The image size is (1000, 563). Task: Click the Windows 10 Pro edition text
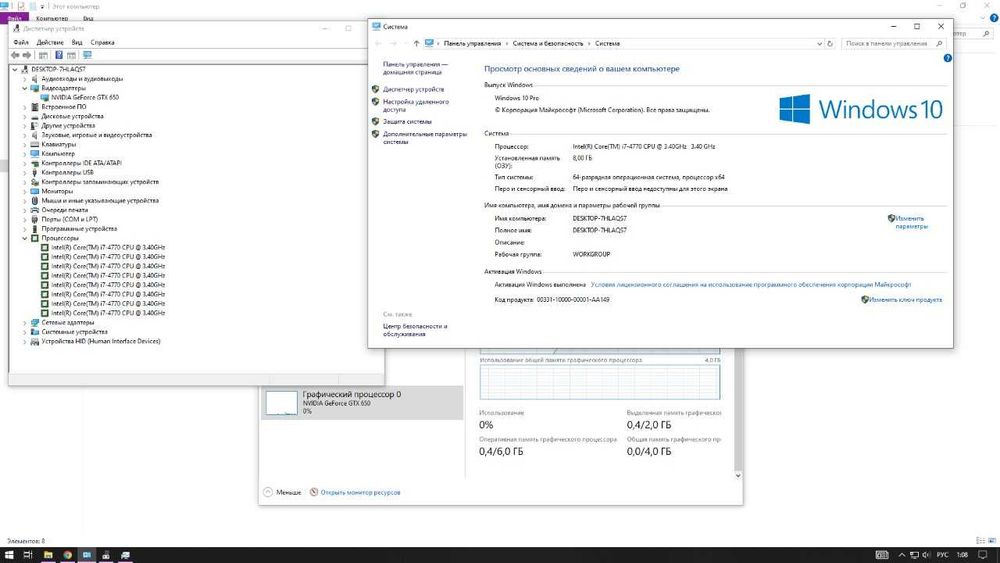click(x=517, y=98)
